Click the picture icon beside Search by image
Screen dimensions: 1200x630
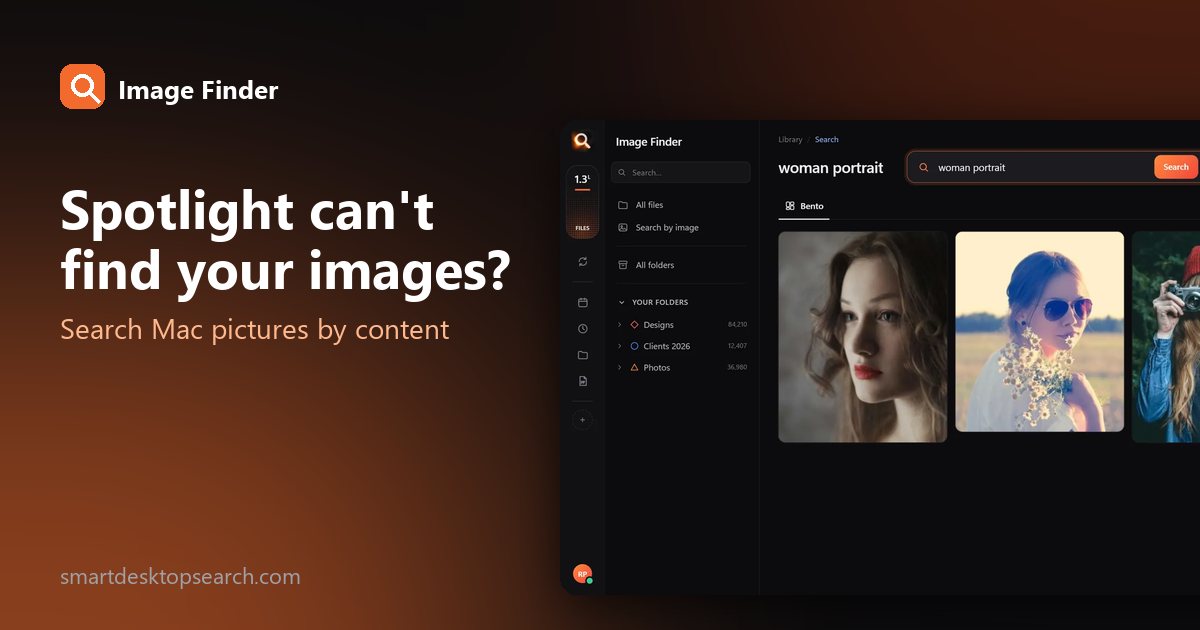pos(623,228)
